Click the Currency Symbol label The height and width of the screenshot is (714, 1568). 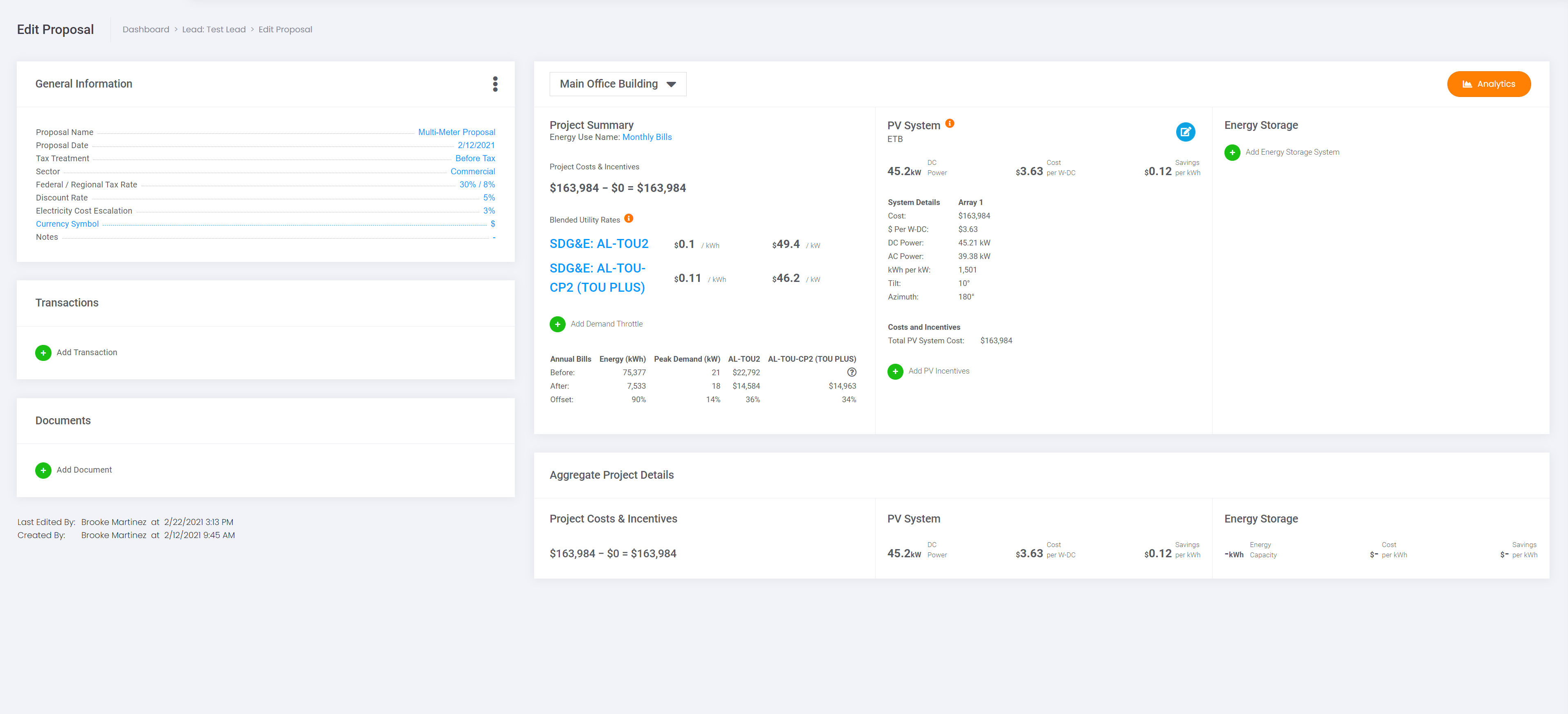point(67,223)
